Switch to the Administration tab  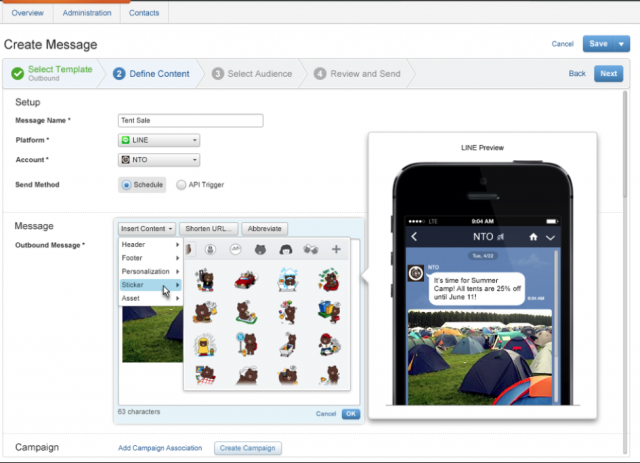(x=87, y=13)
